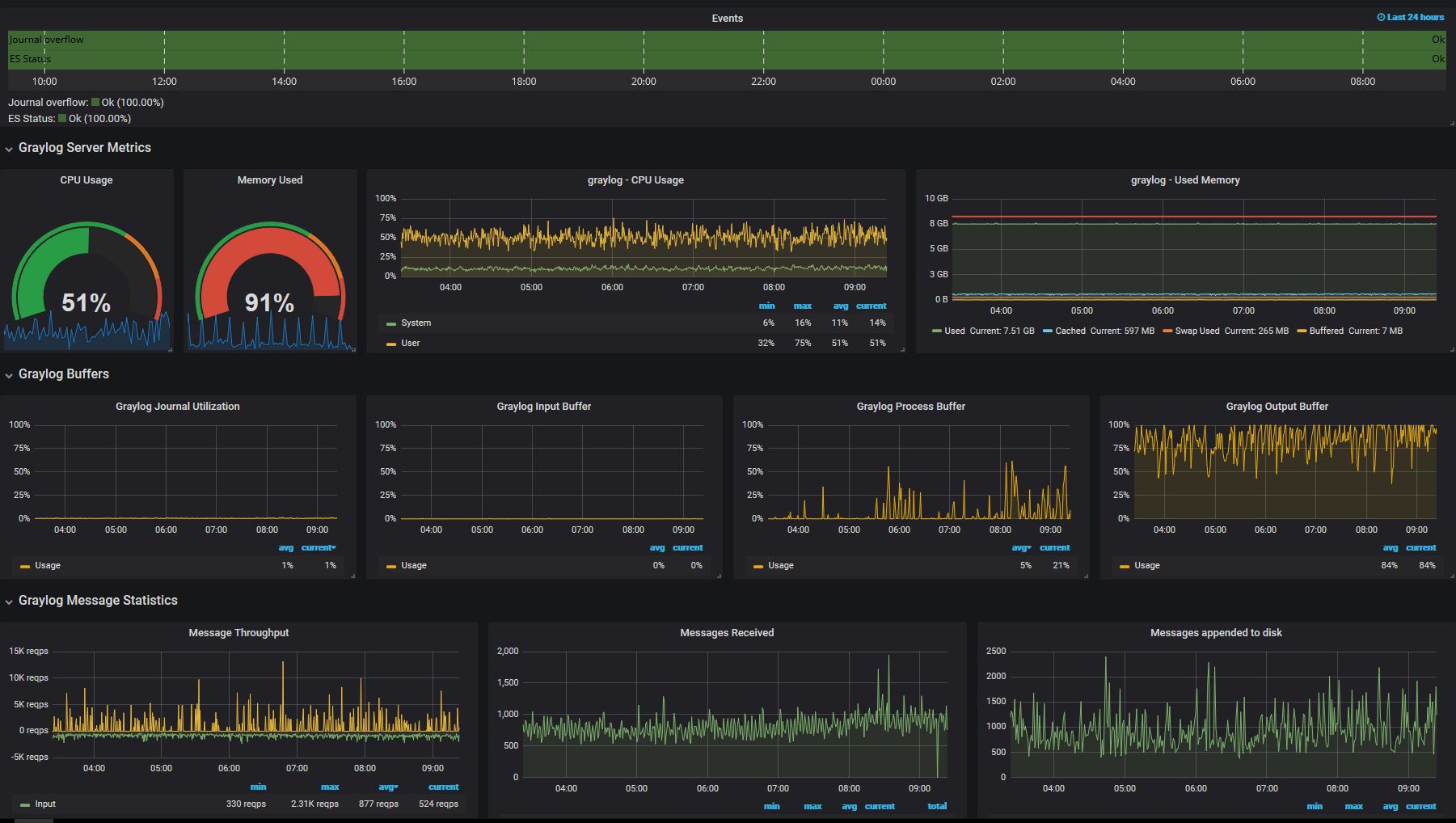Sort Messages Received legend by total column

937,806
